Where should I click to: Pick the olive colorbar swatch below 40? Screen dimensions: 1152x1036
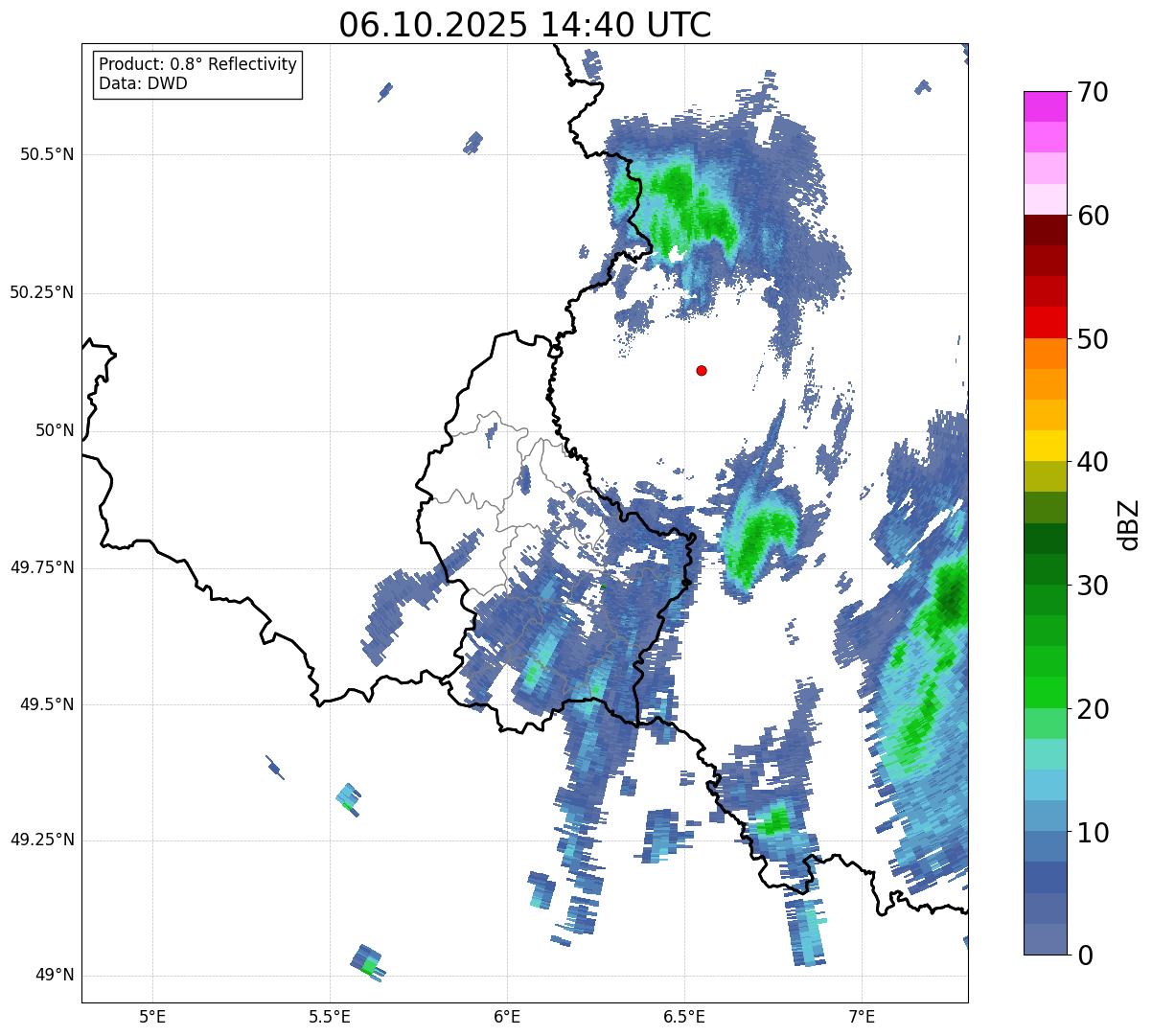pos(1045,477)
